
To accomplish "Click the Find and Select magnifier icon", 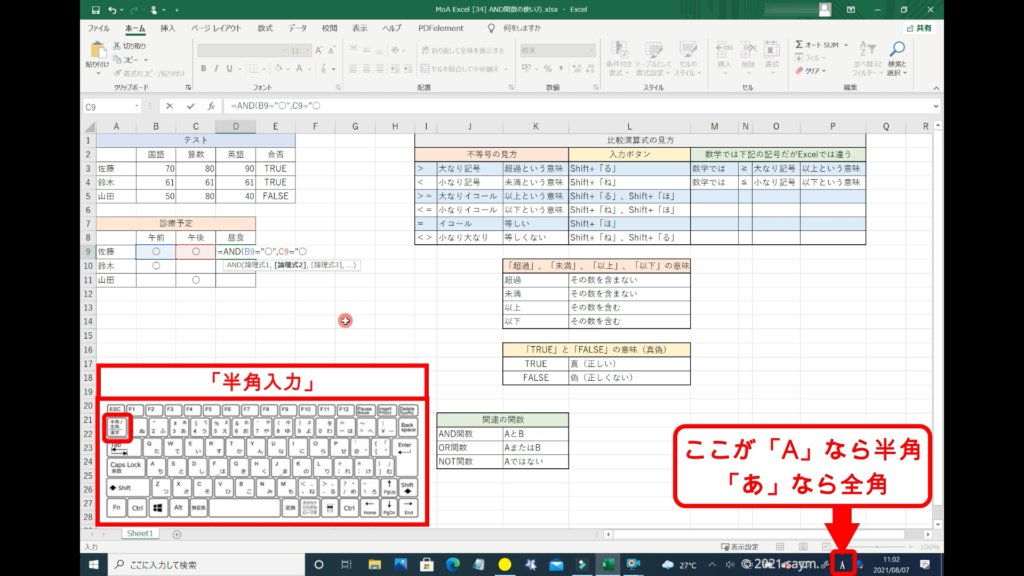I will [896, 50].
